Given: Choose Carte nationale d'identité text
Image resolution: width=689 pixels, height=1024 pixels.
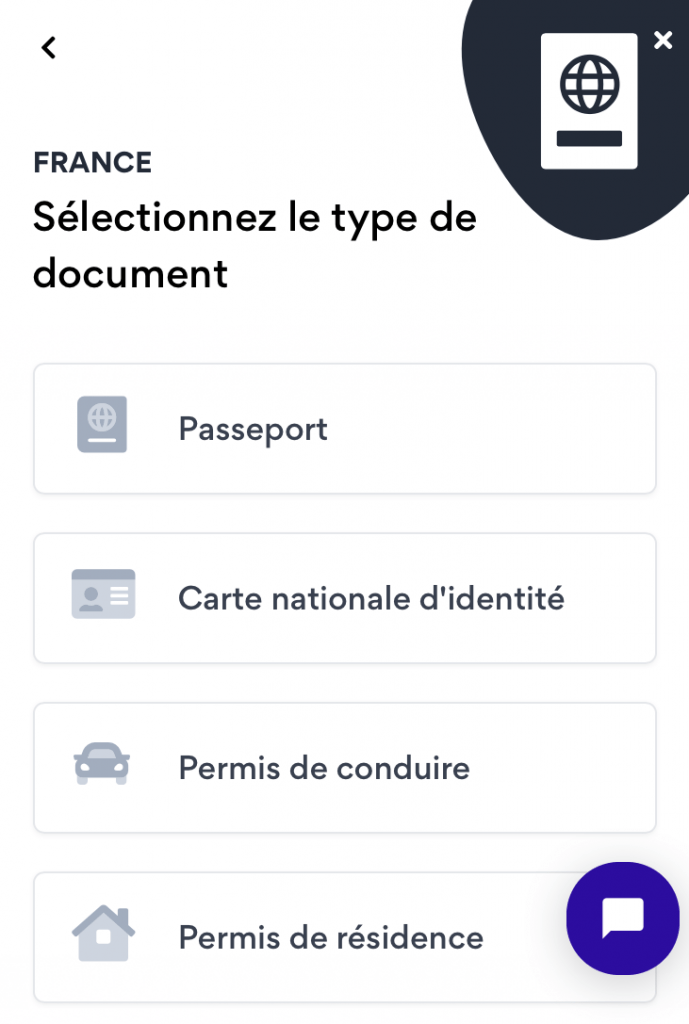Looking at the screenshot, I should tap(371, 598).
